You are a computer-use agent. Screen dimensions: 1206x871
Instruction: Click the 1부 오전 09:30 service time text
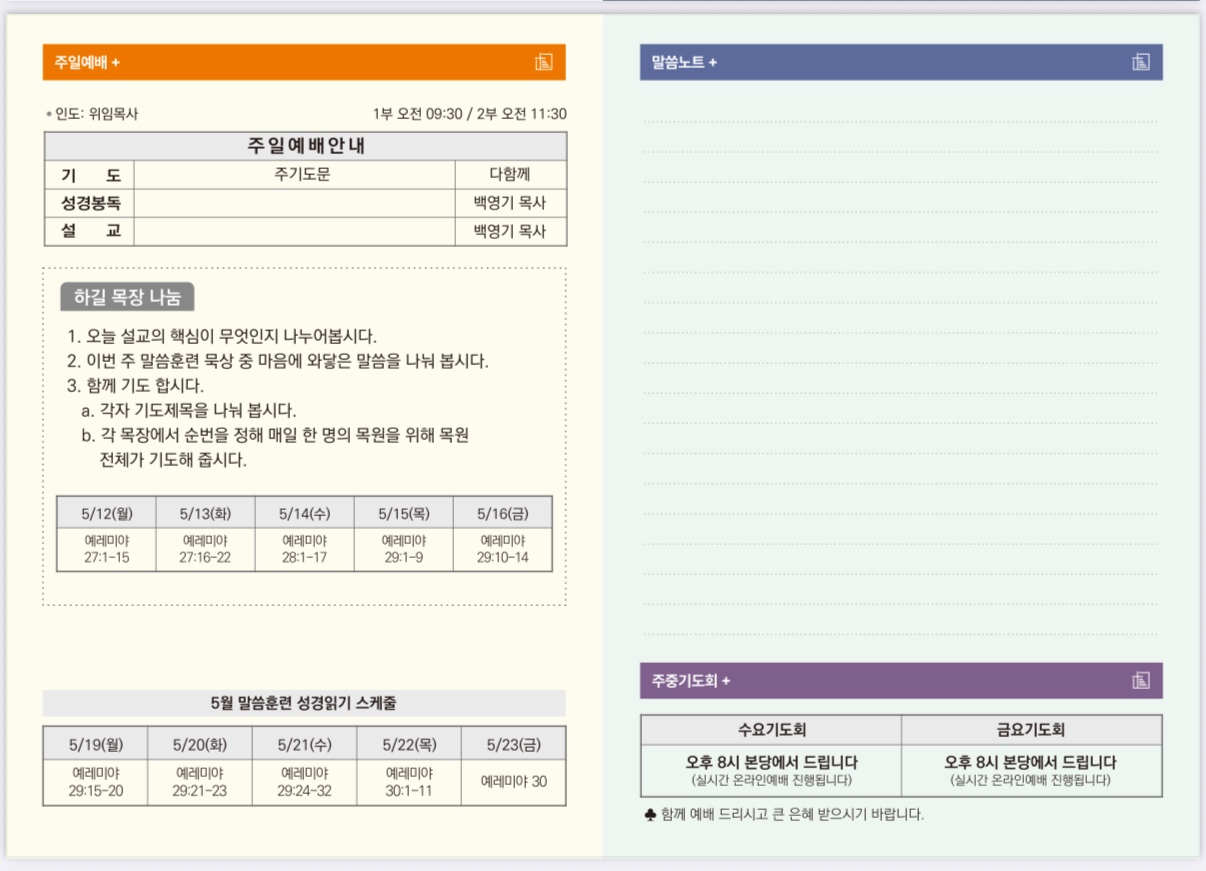pos(417,114)
